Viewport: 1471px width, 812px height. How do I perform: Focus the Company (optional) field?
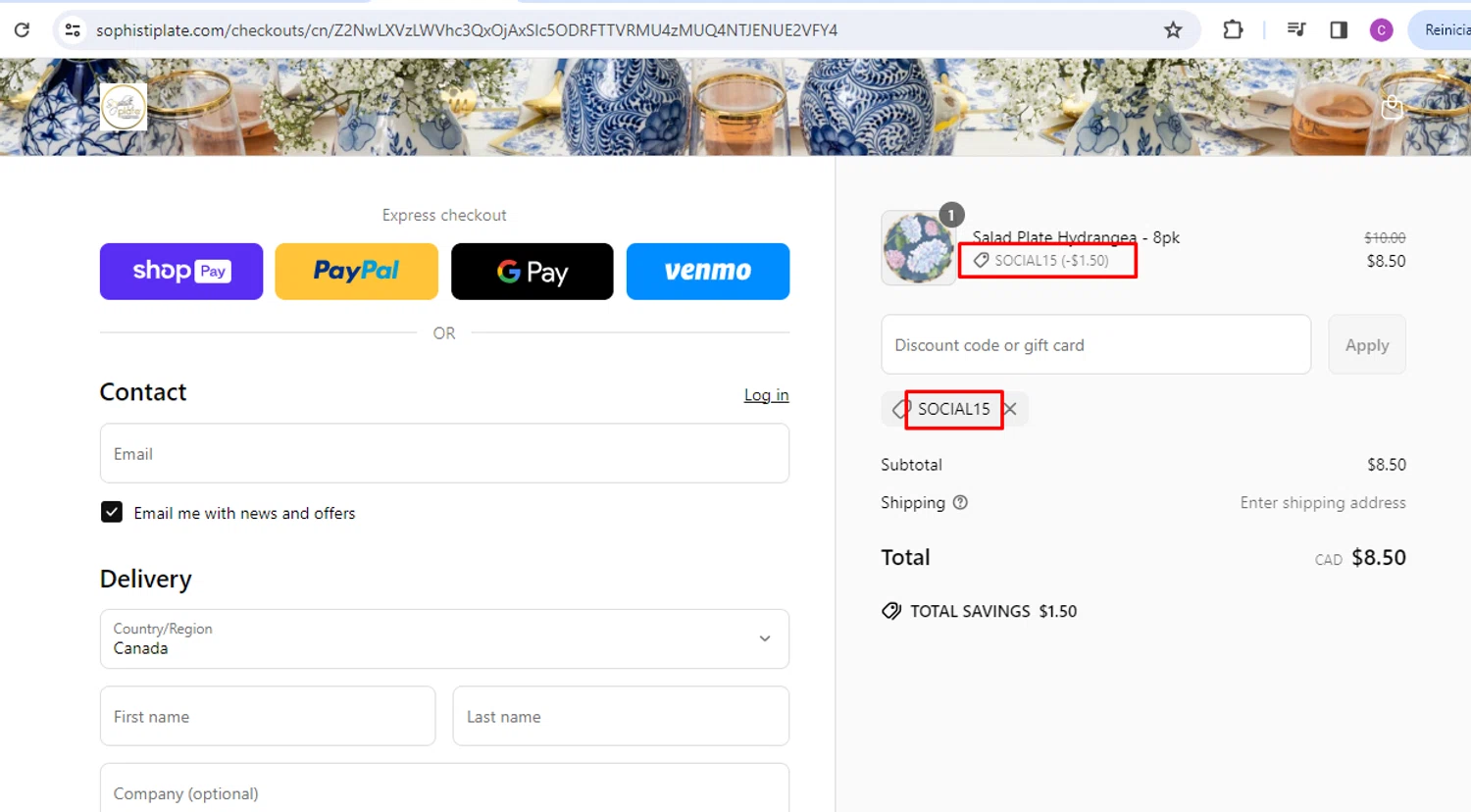[444, 788]
